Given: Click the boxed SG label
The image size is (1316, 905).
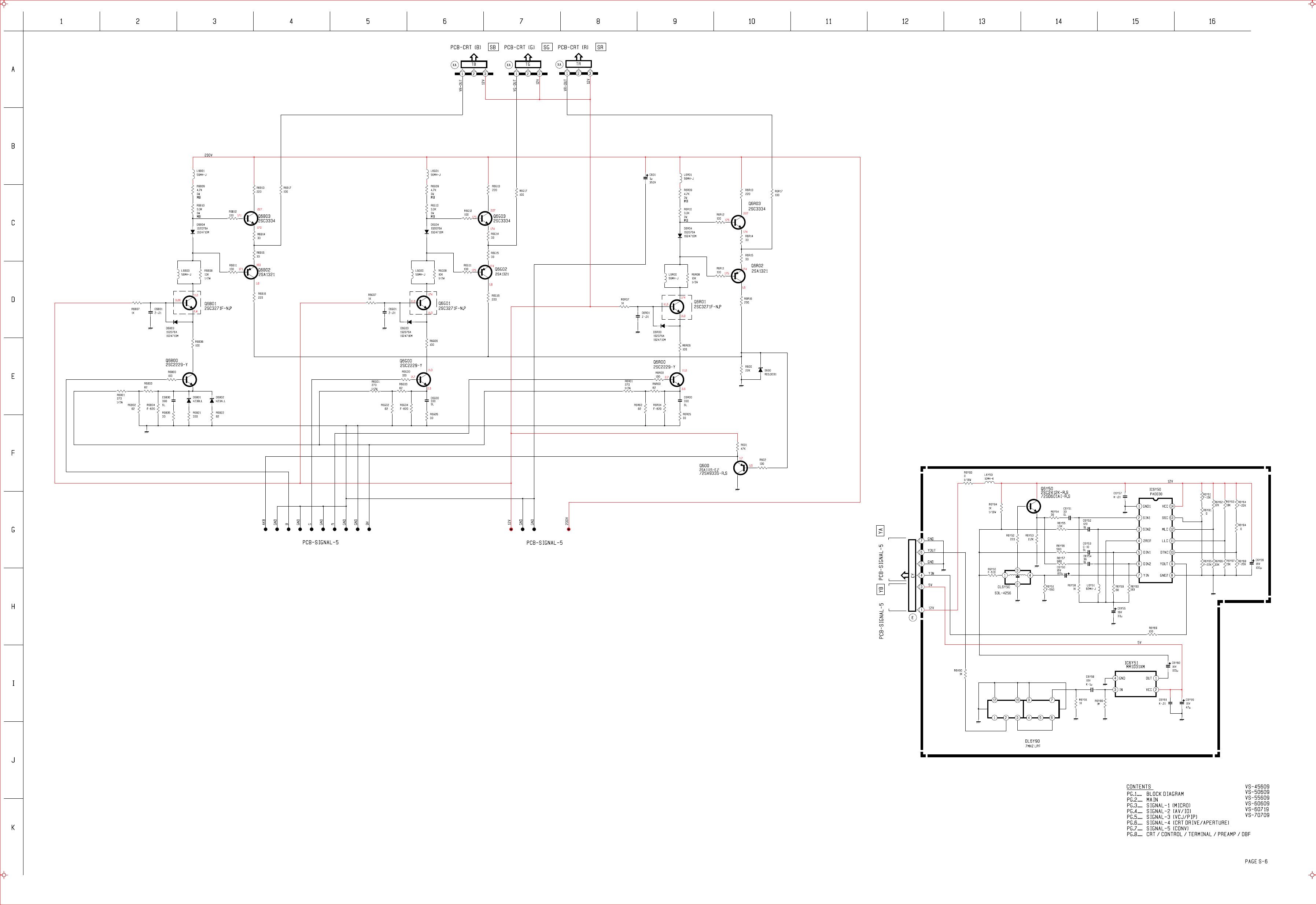Looking at the screenshot, I should [x=546, y=47].
